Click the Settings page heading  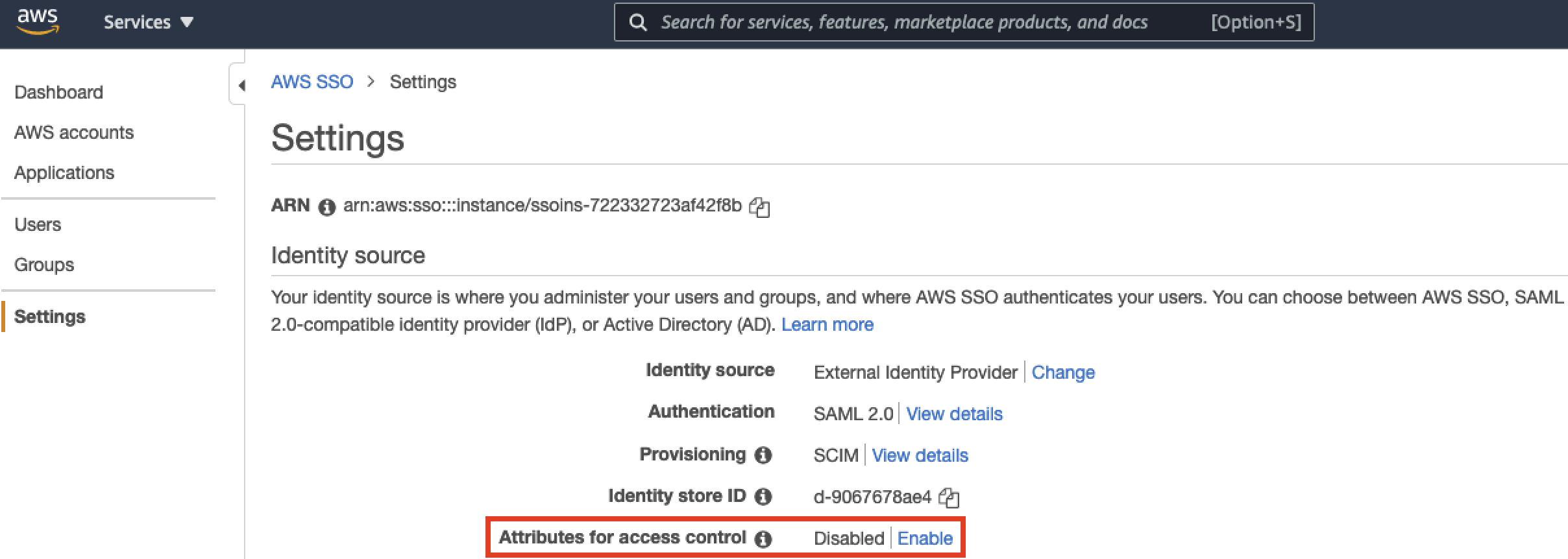click(x=337, y=138)
